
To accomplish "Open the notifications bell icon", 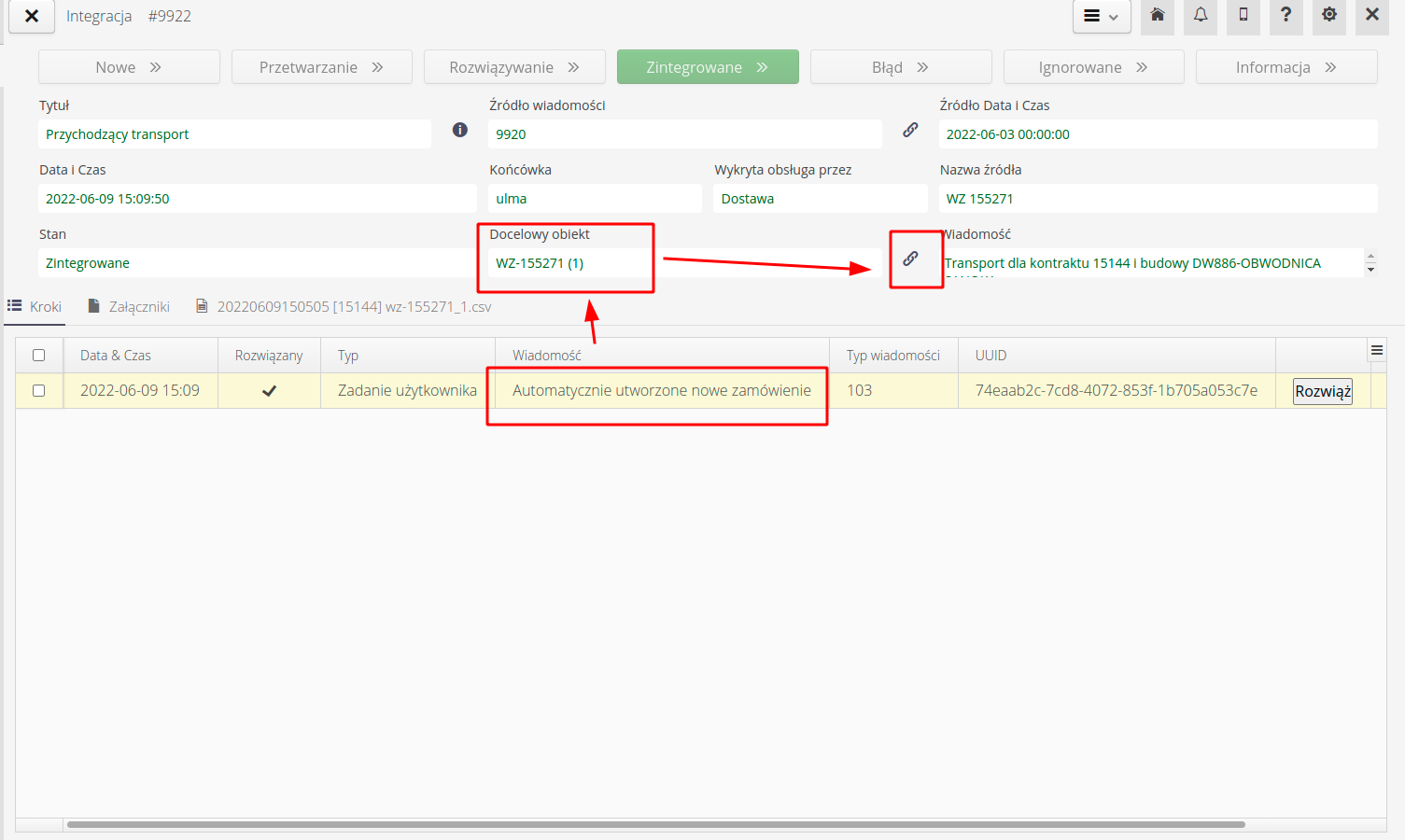I will pyautogui.click(x=1201, y=16).
